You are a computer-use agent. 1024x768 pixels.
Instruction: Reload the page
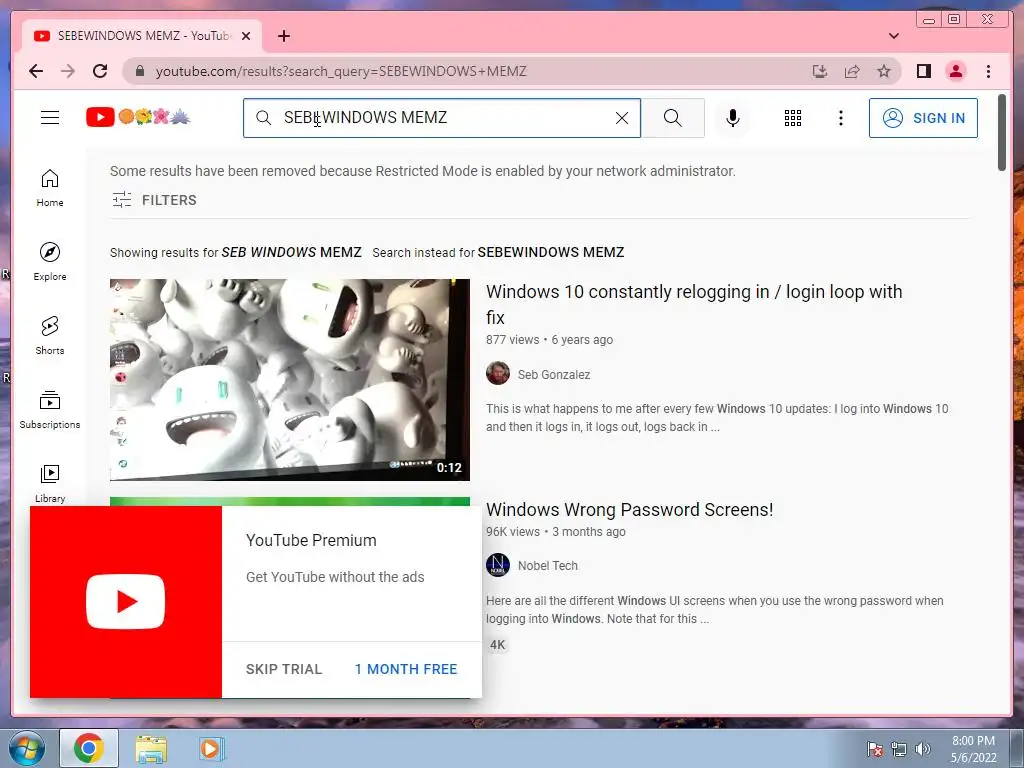pos(100,71)
